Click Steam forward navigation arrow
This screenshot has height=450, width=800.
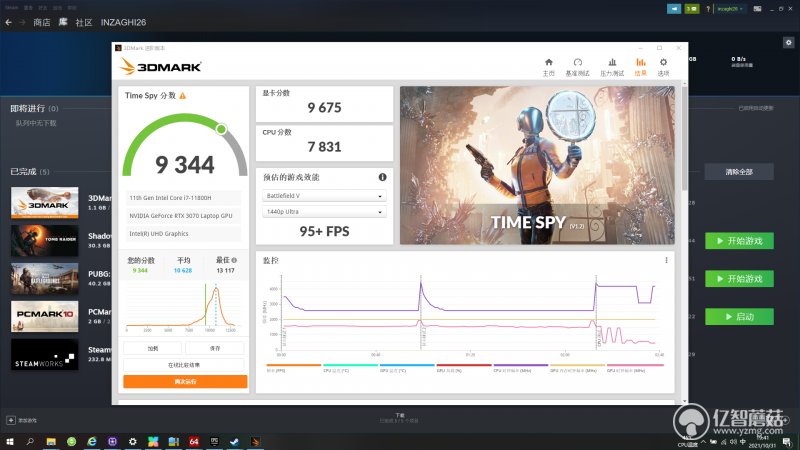(22, 22)
